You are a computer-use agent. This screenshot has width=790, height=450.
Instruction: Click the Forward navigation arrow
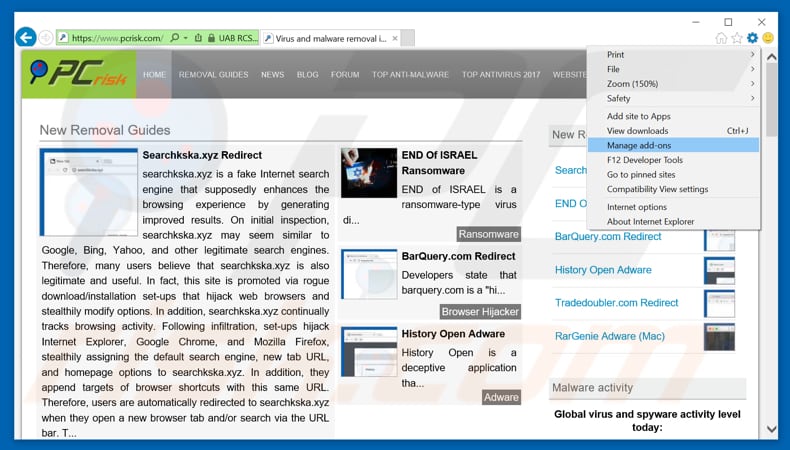click(46, 38)
